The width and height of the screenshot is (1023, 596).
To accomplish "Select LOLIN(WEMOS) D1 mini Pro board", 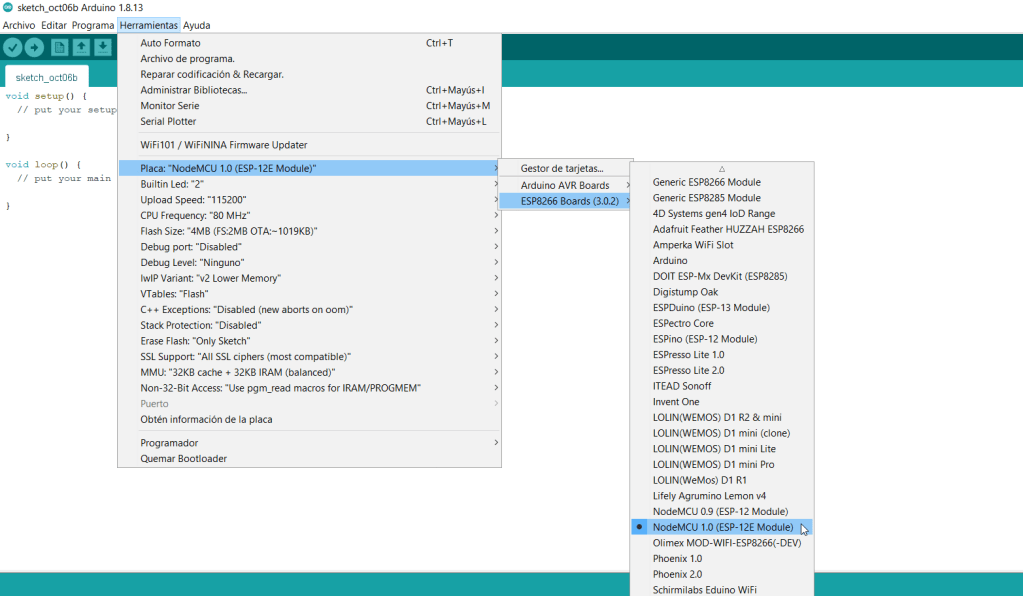I will tap(713, 464).
